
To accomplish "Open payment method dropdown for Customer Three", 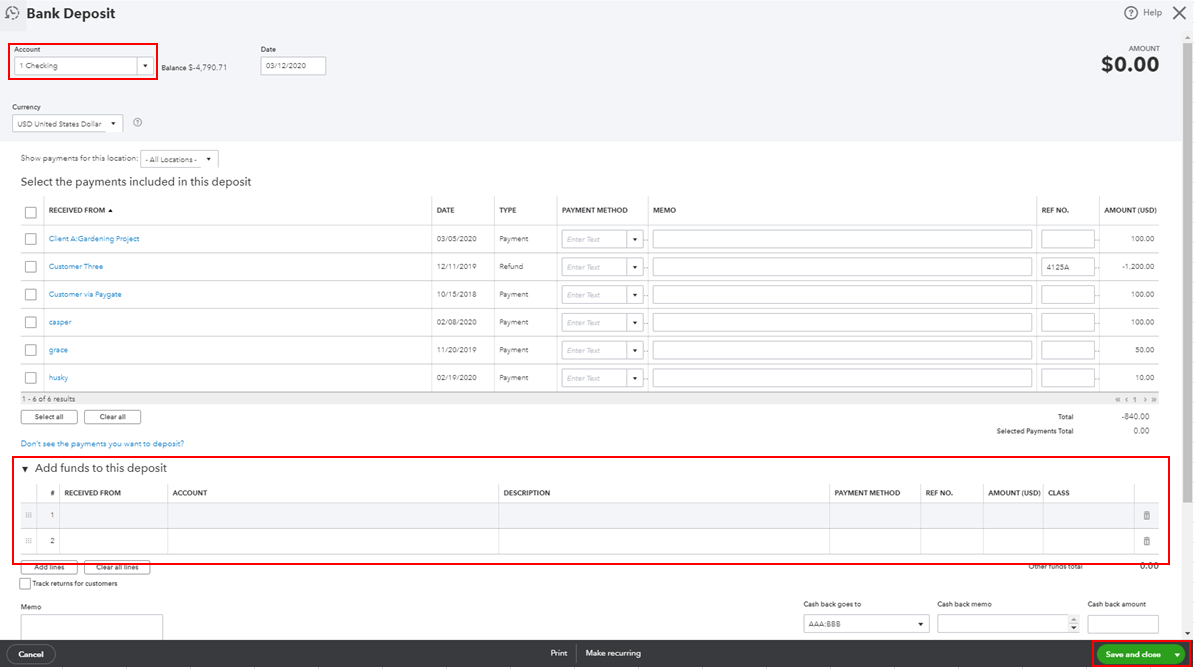I will 635,267.
